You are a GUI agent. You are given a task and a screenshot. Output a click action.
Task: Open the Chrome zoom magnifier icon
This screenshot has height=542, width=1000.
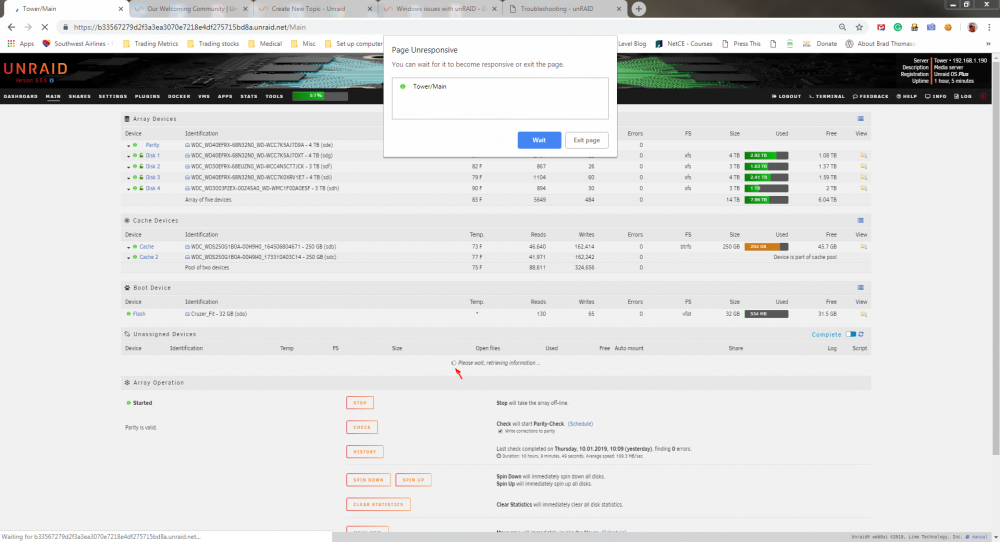click(842, 27)
